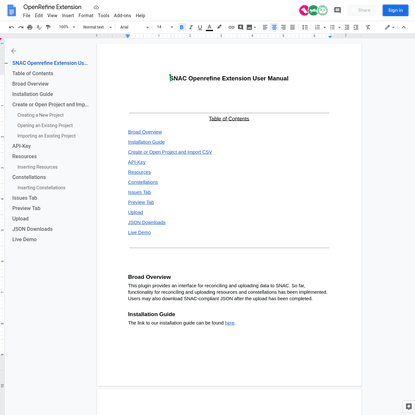The height and width of the screenshot is (415, 415).
Task: Click the Undo icon
Action: tap(12, 27)
